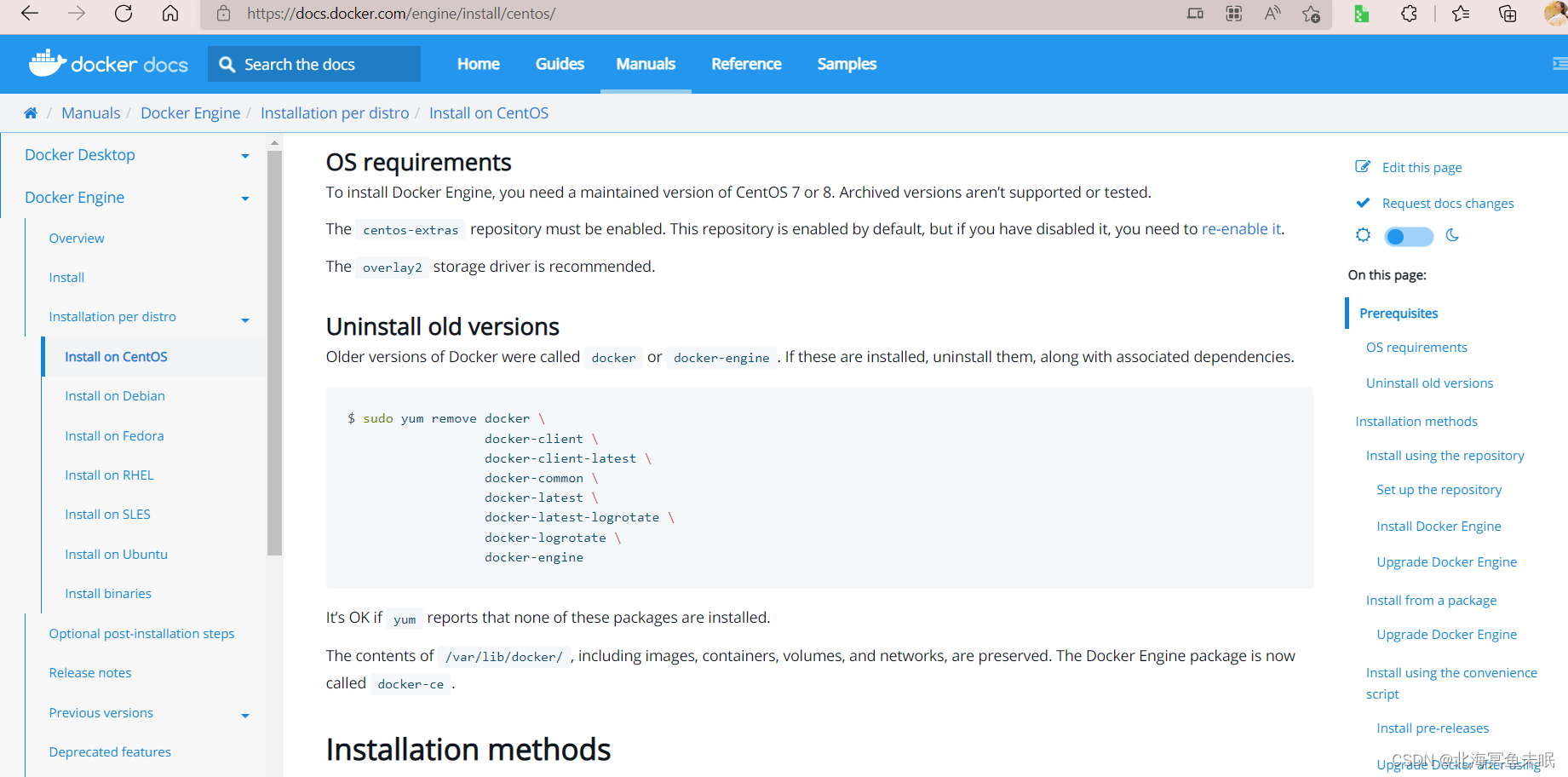Activate the read aloud icon

(1272, 14)
